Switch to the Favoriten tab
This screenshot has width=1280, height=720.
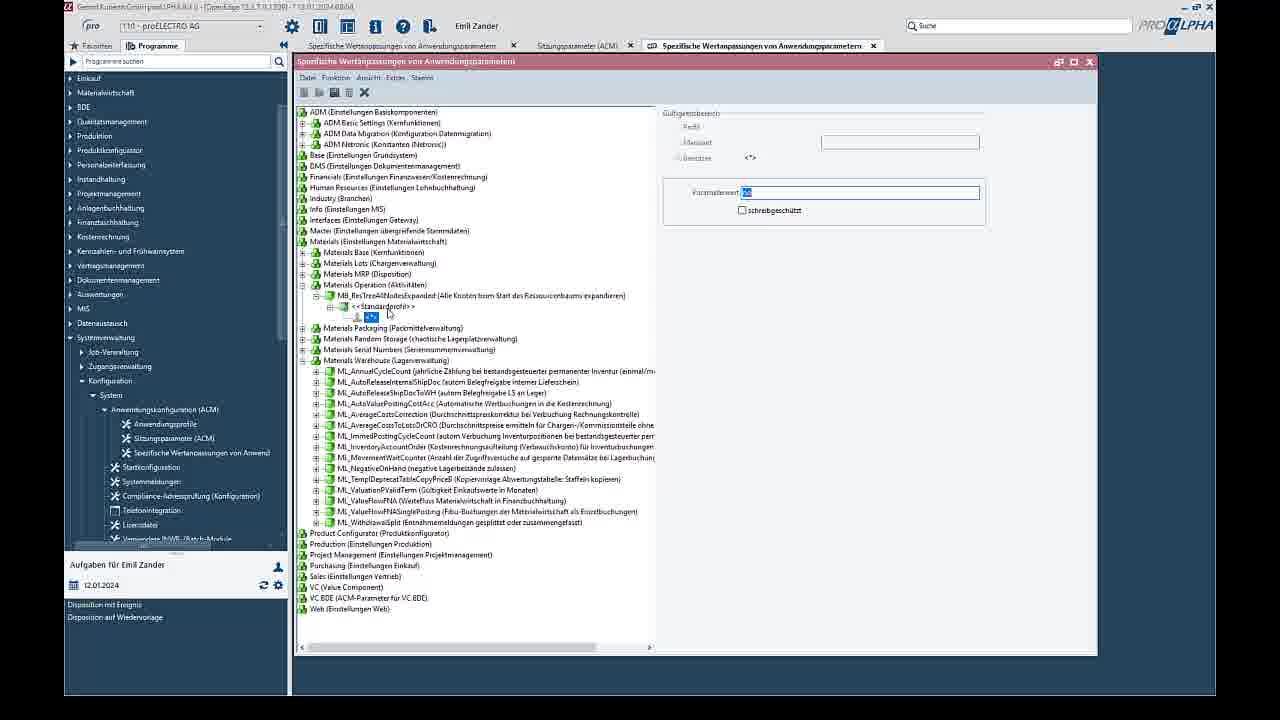(91, 46)
